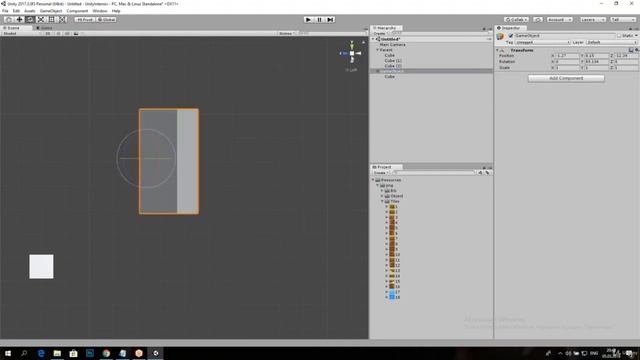
Task: Expand the BG folder in Project
Action: point(382,191)
